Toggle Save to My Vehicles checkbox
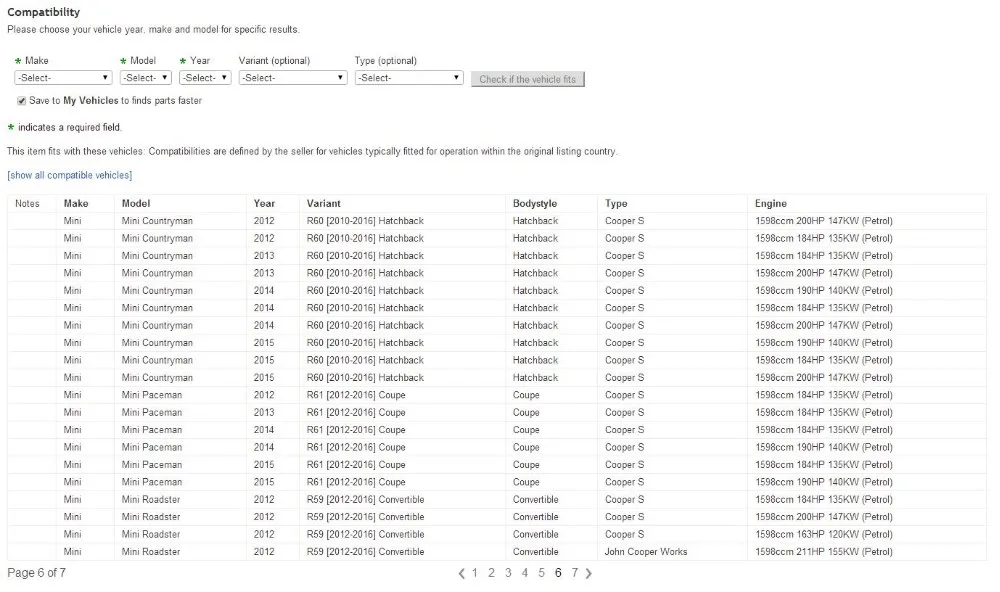 [x=22, y=101]
